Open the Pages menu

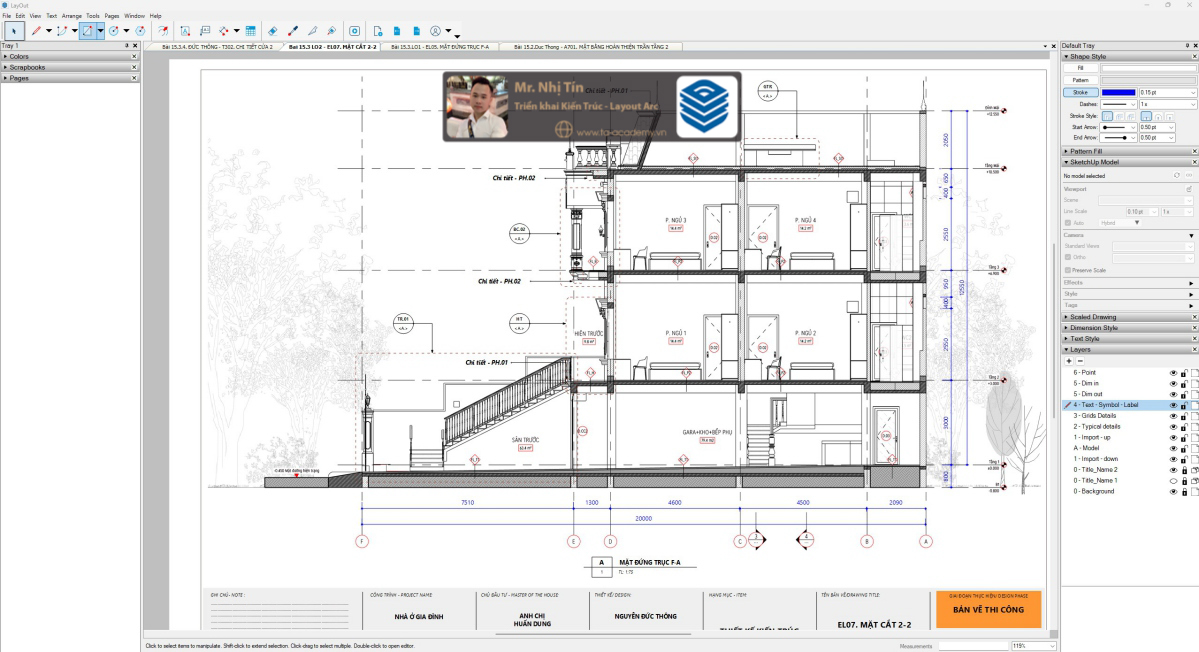click(112, 15)
